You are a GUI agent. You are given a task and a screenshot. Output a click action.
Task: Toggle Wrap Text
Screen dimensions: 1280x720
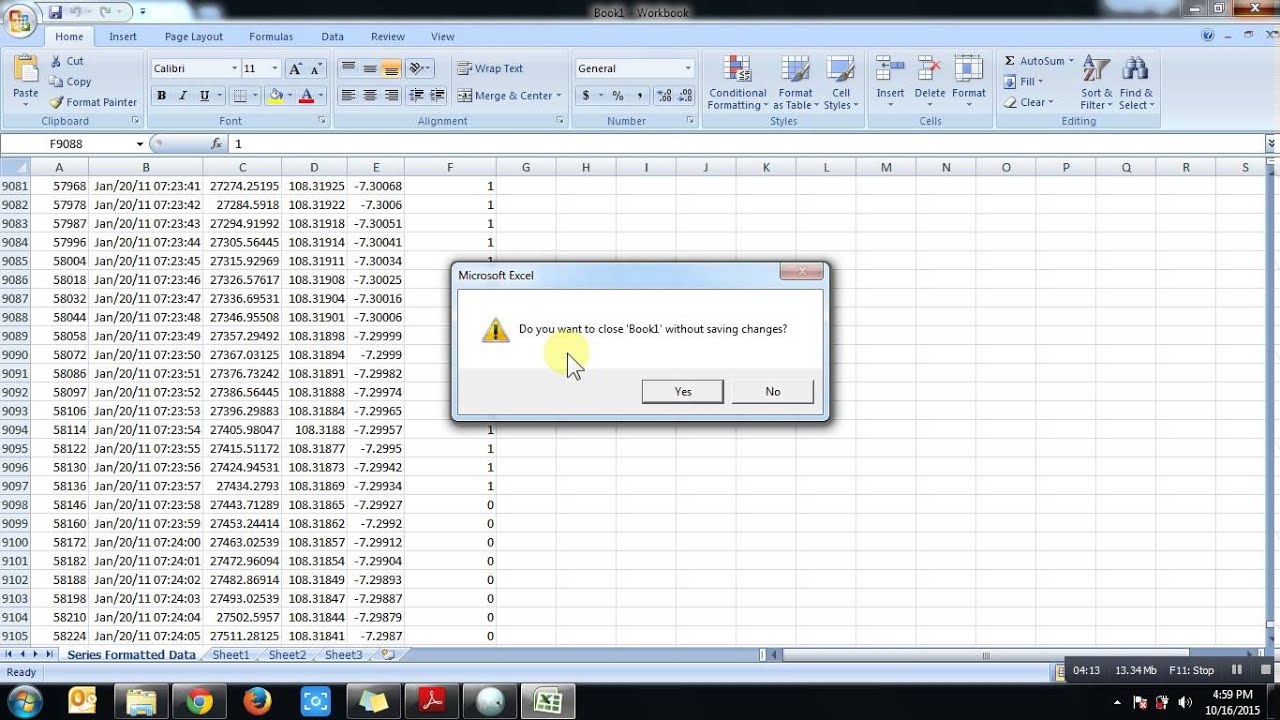(491, 69)
